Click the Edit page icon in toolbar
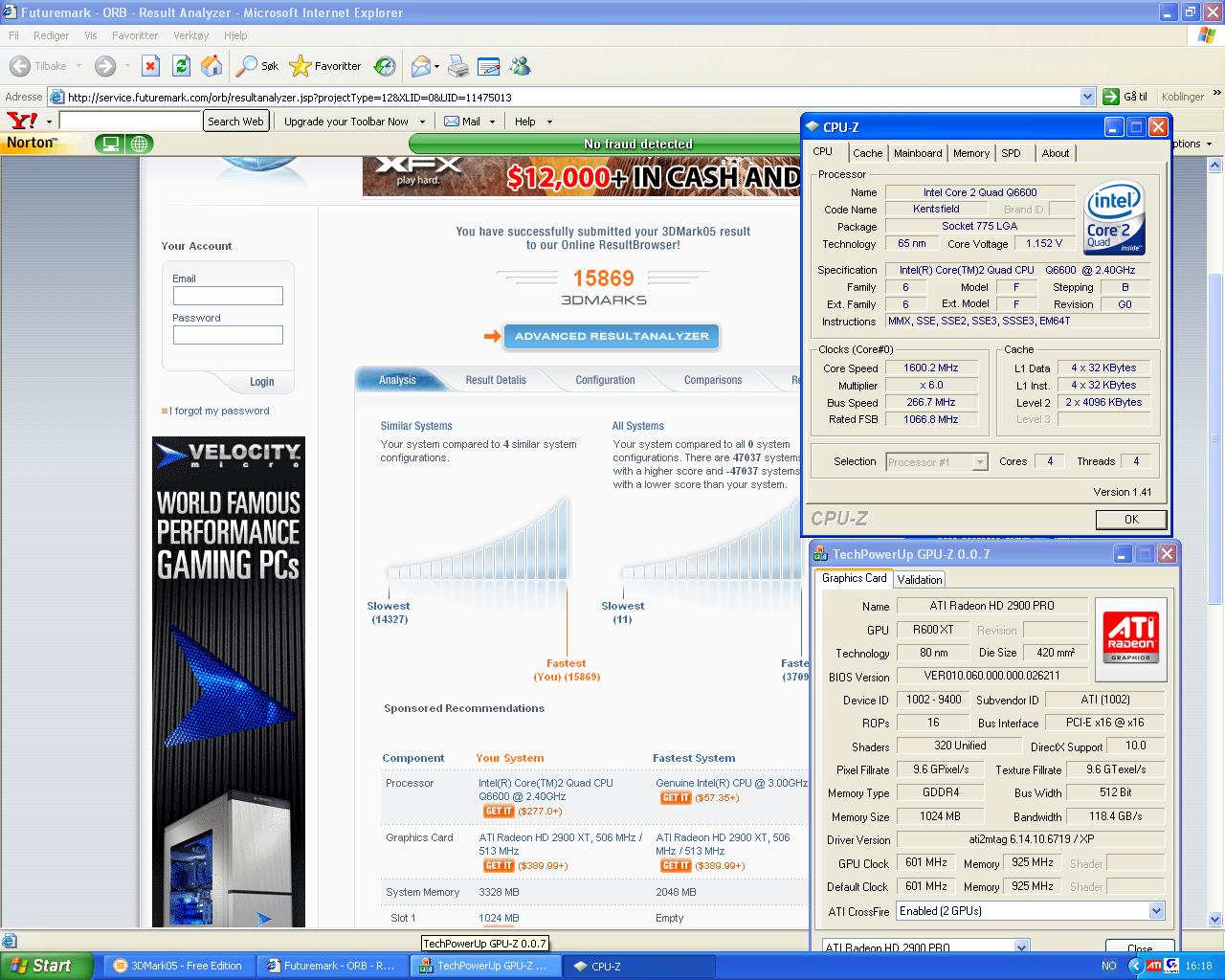The image size is (1225, 980). click(489, 66)
